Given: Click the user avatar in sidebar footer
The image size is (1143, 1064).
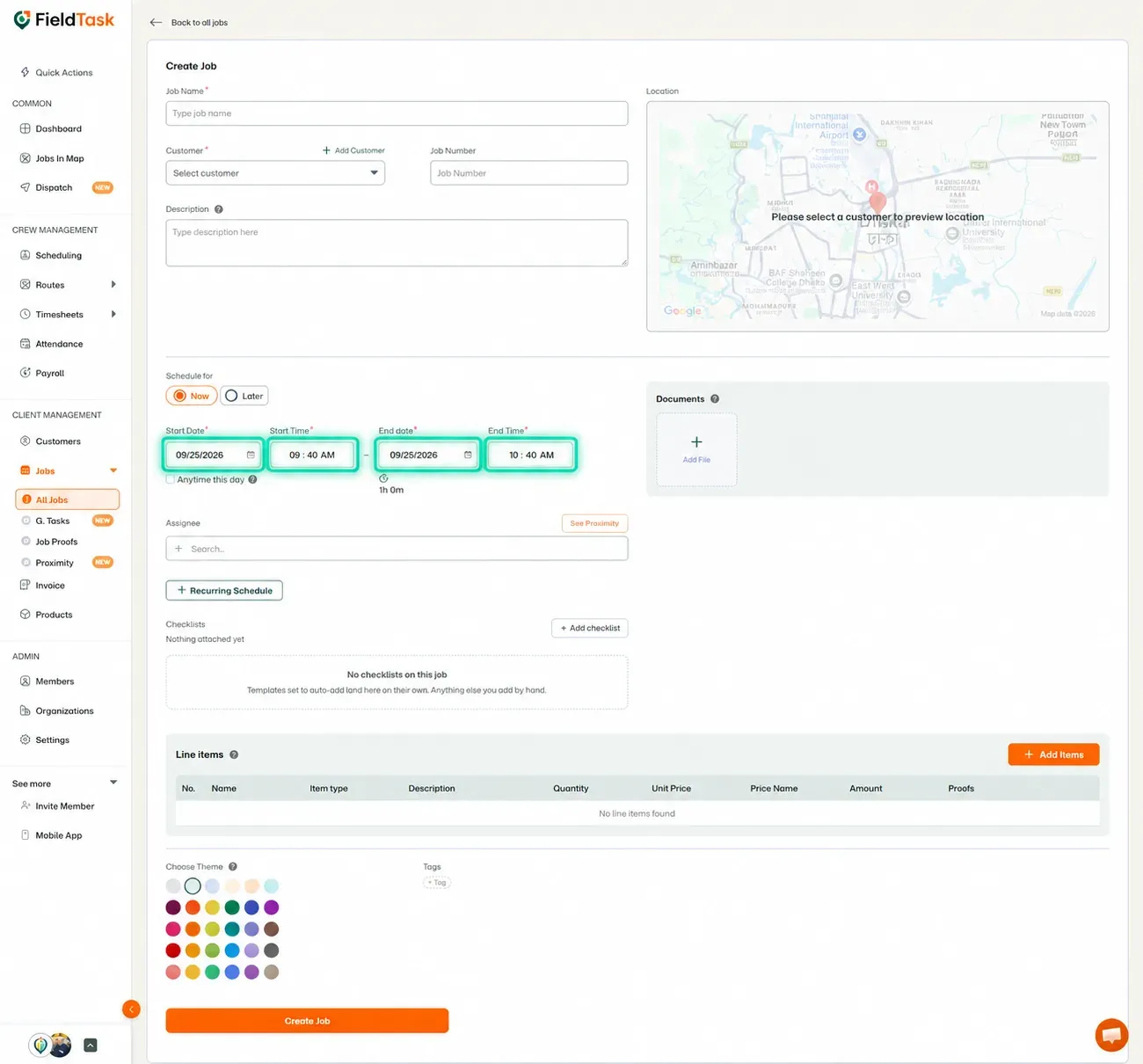Looking at the screenshot, I should coord(61,1045).
